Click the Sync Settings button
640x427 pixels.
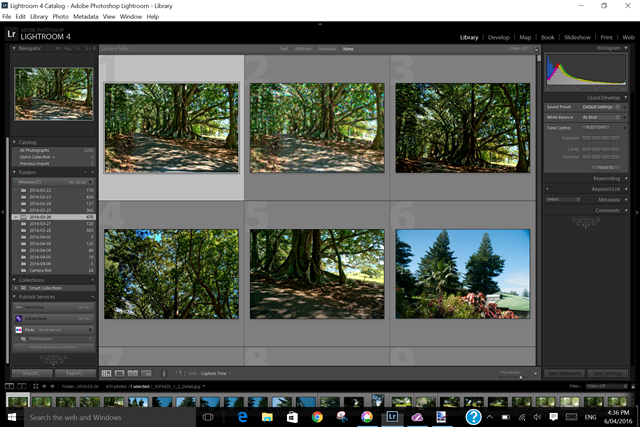[x=608, y=374]
